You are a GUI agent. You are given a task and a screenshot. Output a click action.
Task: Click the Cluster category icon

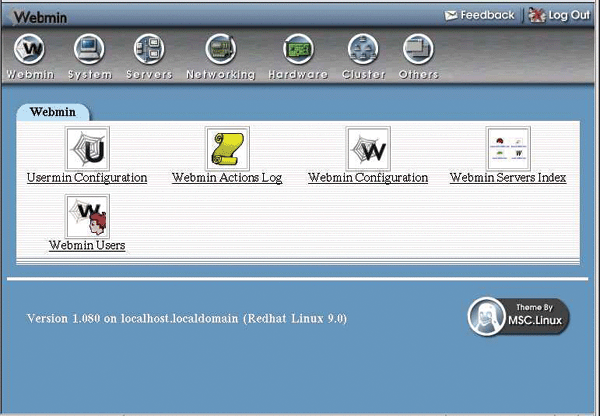click(363, 49)
